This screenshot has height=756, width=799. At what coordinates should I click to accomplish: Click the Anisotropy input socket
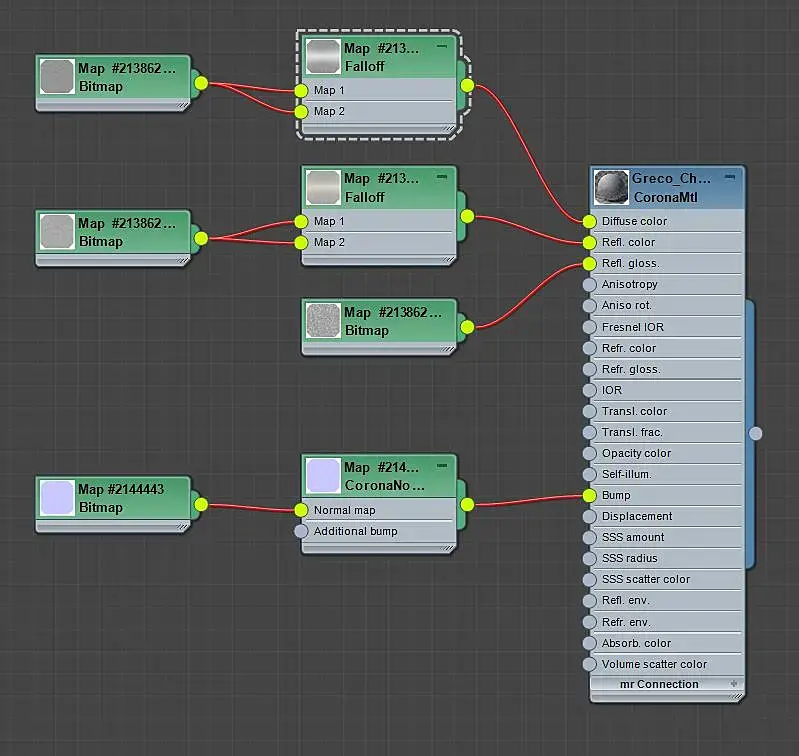(x=590, y=285)
